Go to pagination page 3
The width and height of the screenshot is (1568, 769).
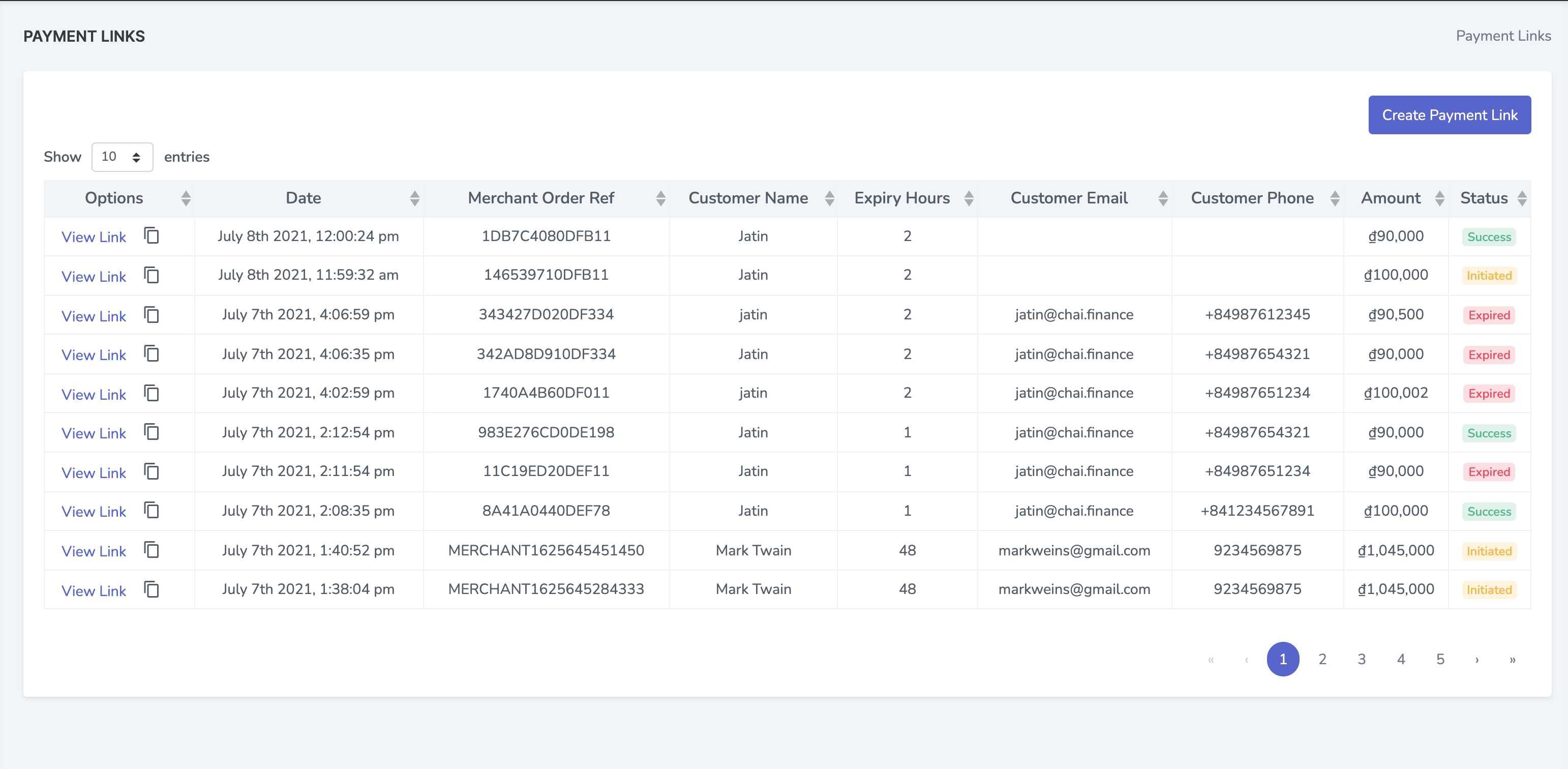tap(1362, 660)
